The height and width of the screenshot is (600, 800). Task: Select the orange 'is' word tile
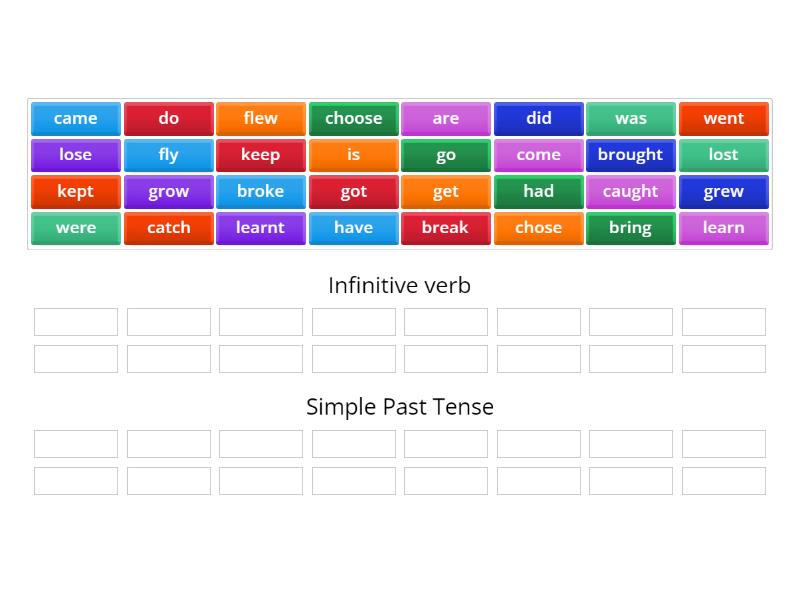point(354,155)
